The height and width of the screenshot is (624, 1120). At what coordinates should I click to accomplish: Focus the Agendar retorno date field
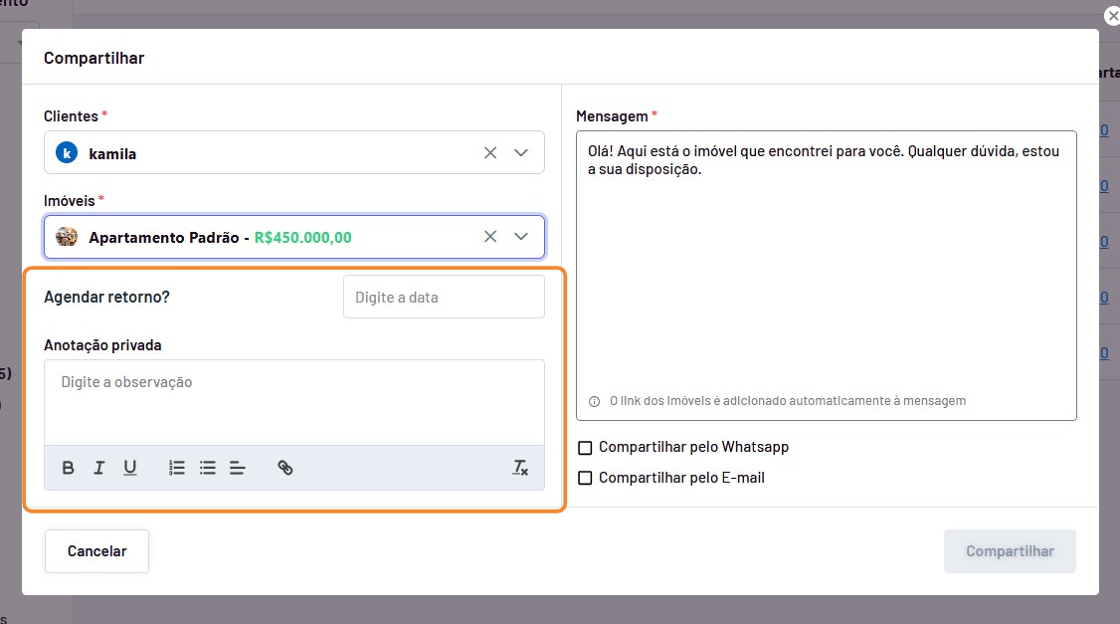pyautogui.click(x=443, y=297)
